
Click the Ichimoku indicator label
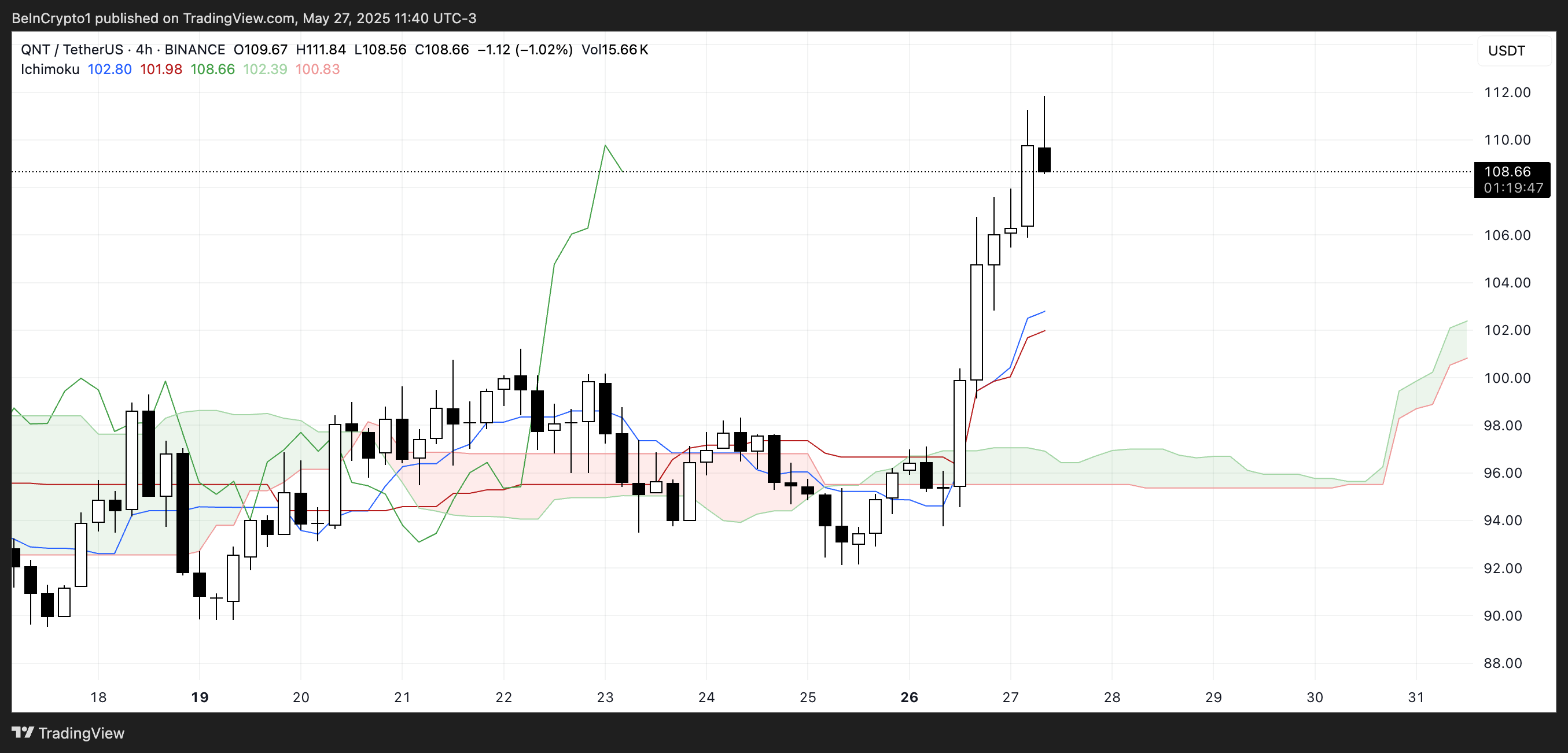50,69
